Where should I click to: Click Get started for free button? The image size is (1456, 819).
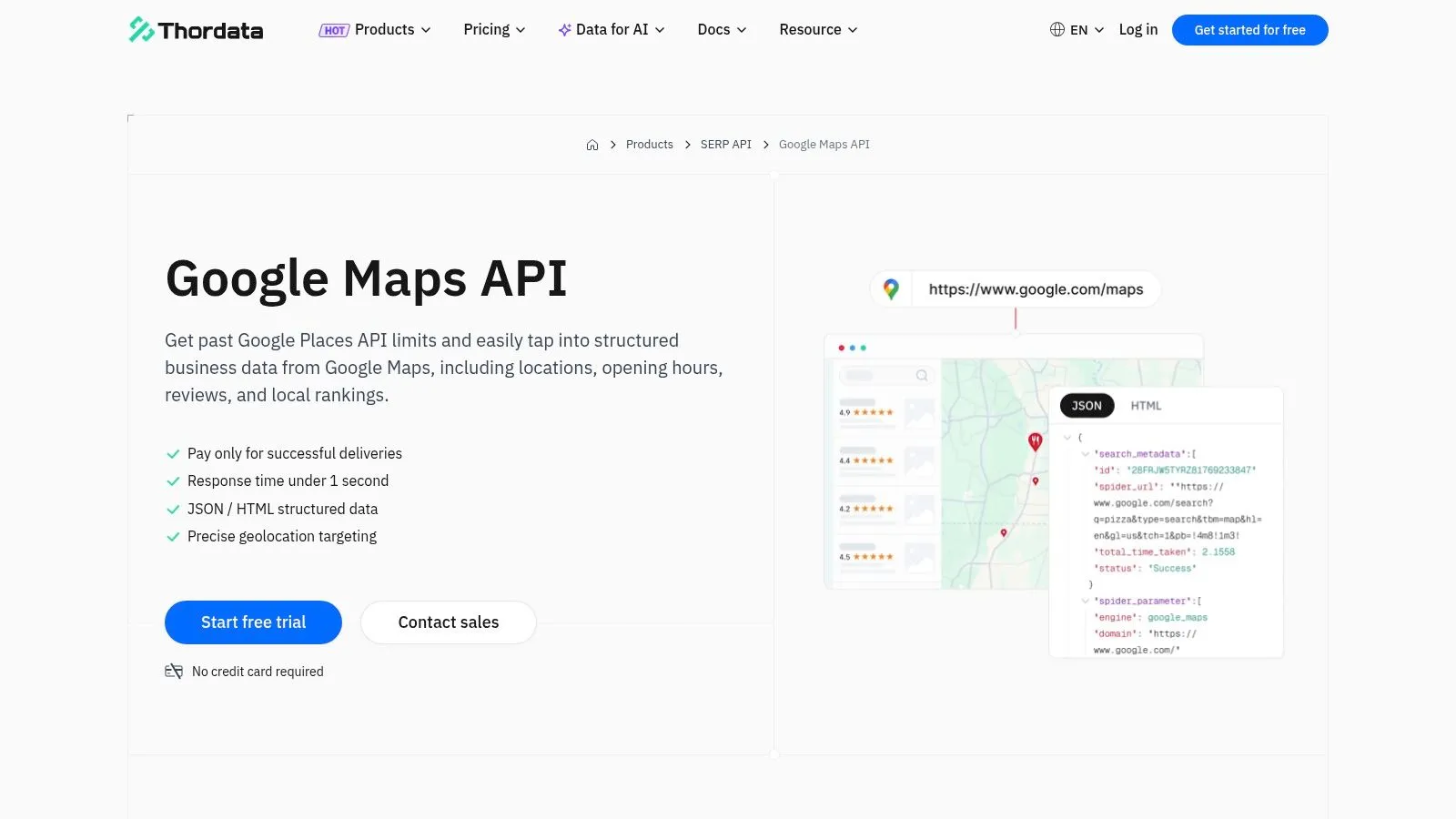pos(1249,30)
